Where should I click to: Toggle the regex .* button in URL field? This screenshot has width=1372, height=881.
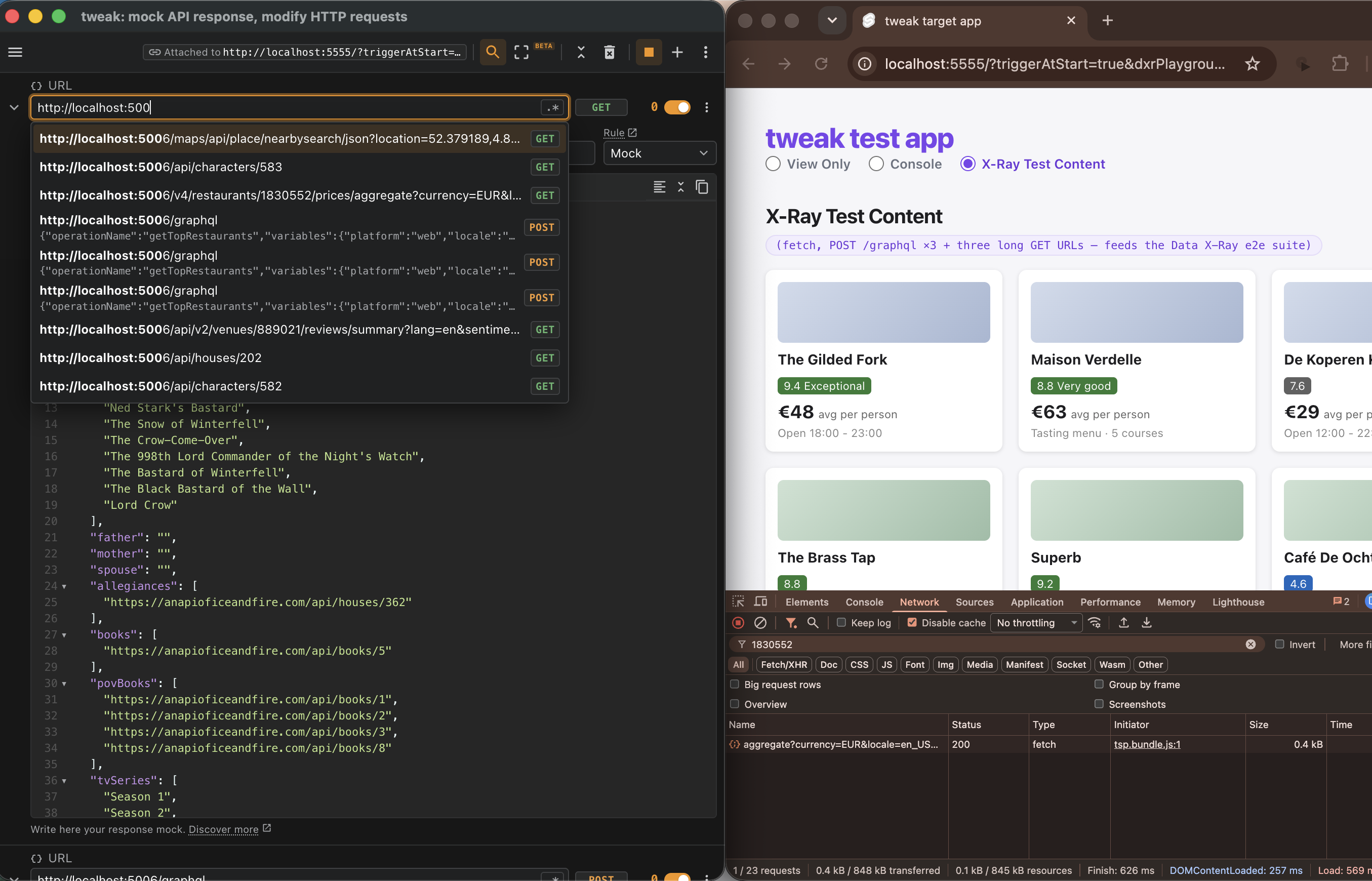click(x=552, y=107)
